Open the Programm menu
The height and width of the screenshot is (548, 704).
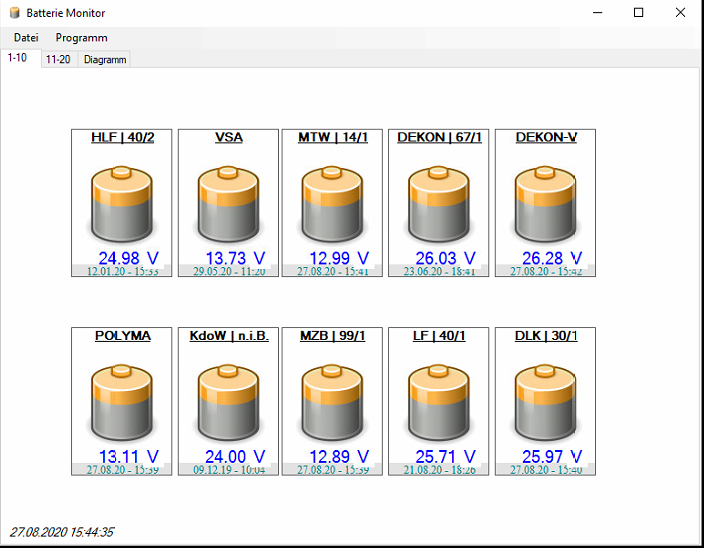(81, 37)
